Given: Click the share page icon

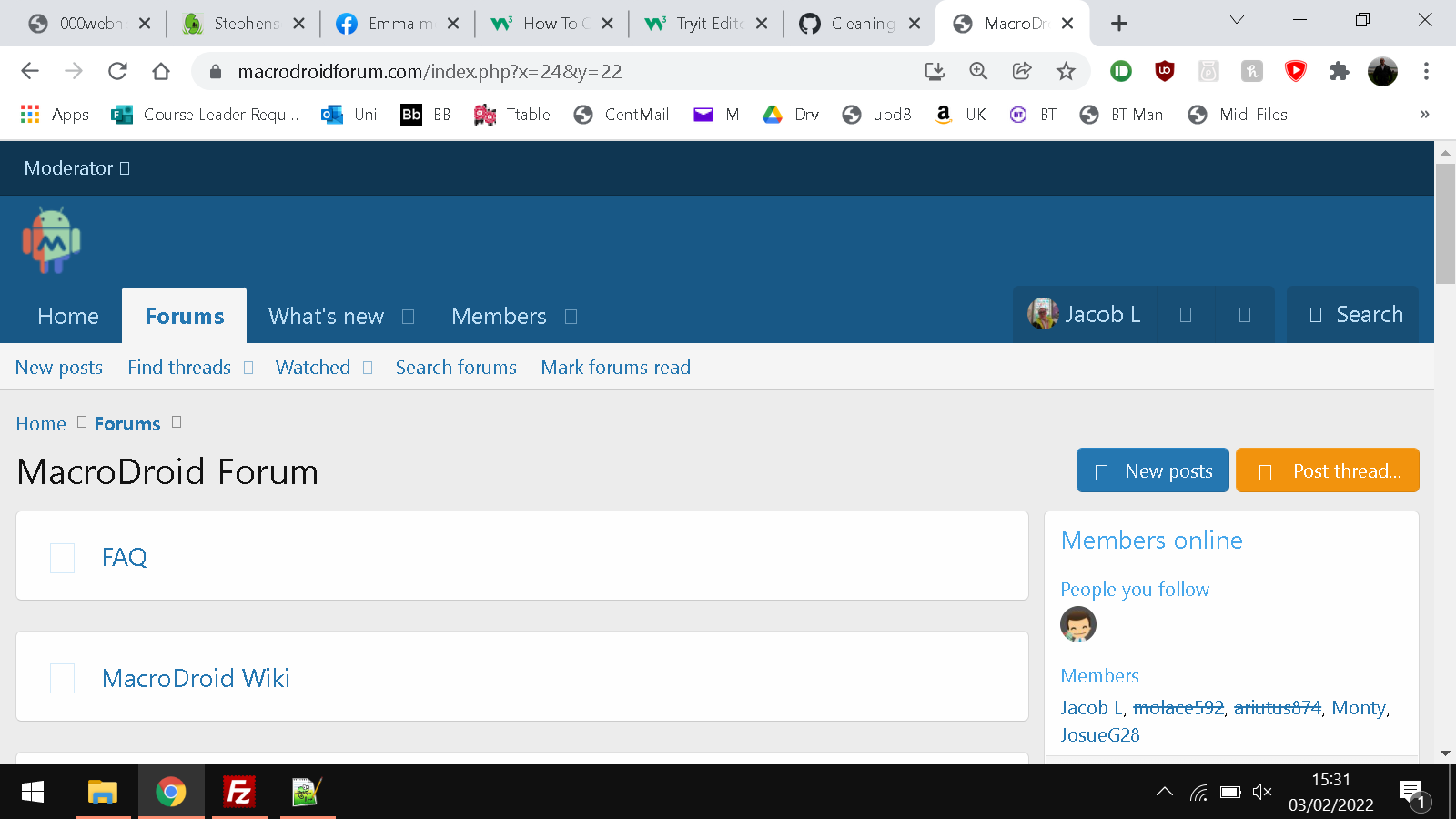Looking at the screenshot, I should 1021,71.
